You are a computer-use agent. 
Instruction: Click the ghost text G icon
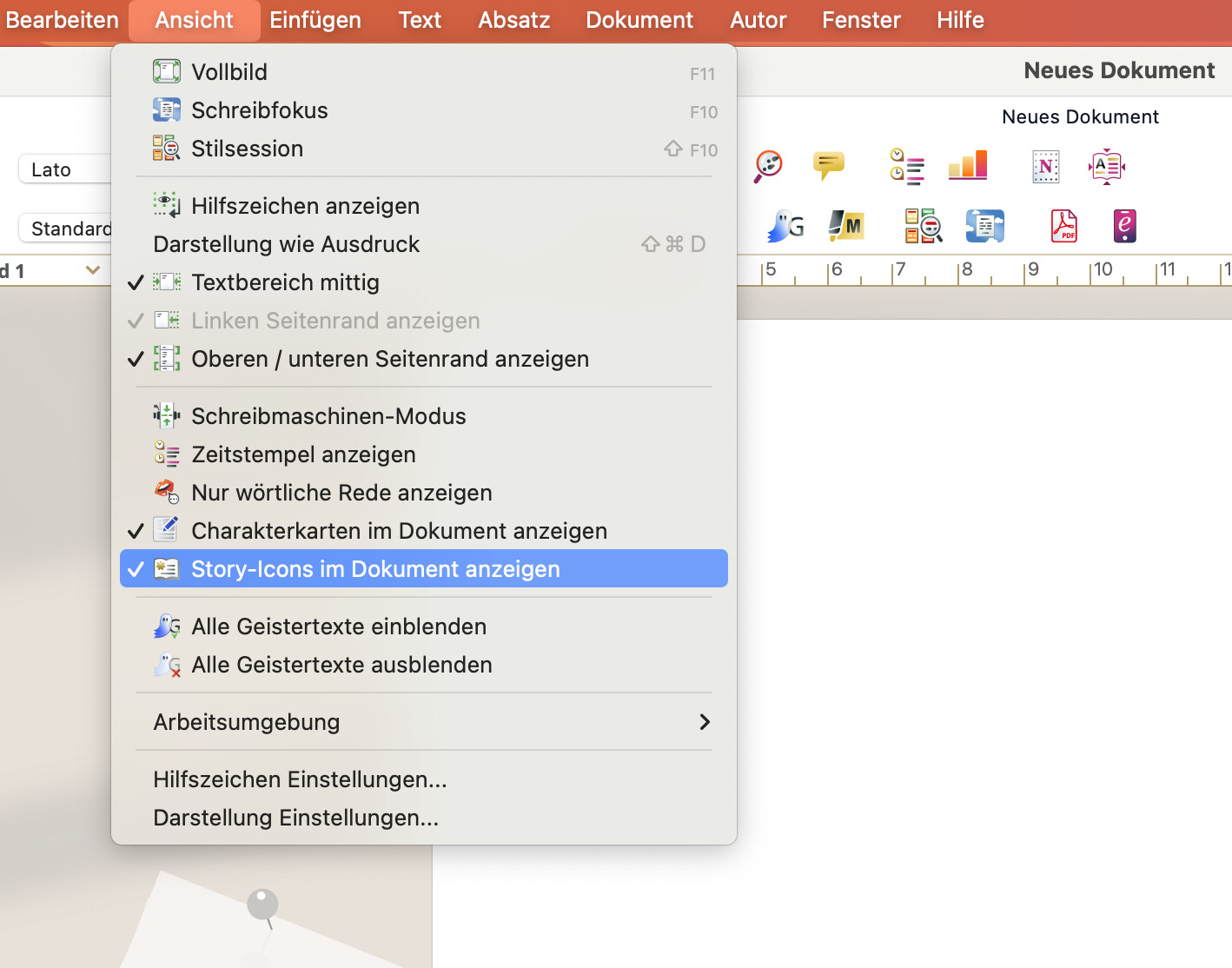click(x=785, y=226)
